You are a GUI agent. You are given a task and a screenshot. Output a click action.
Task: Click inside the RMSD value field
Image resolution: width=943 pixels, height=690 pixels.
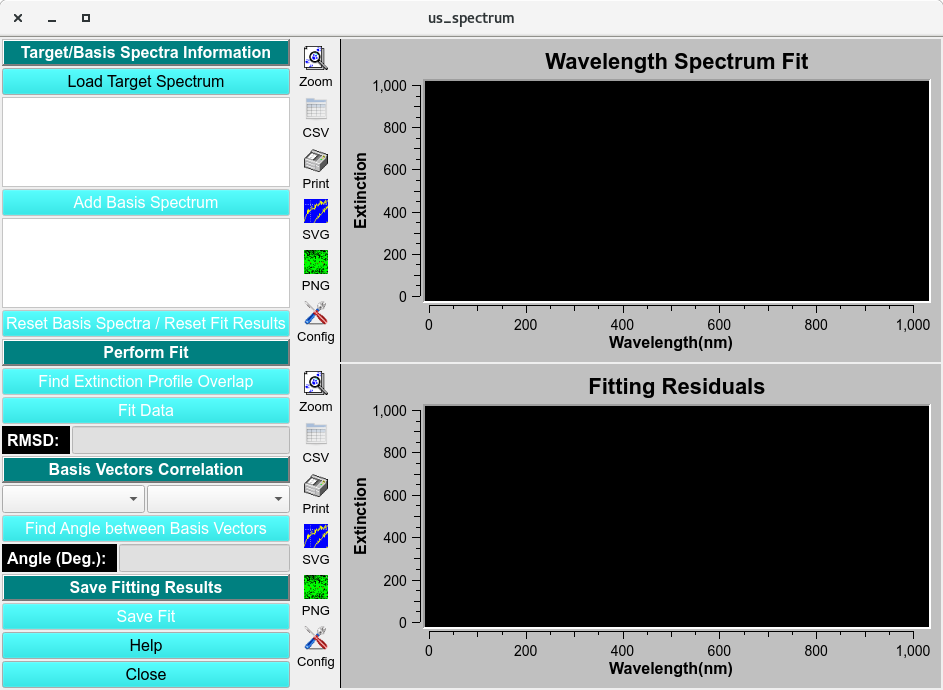point(180,440)
